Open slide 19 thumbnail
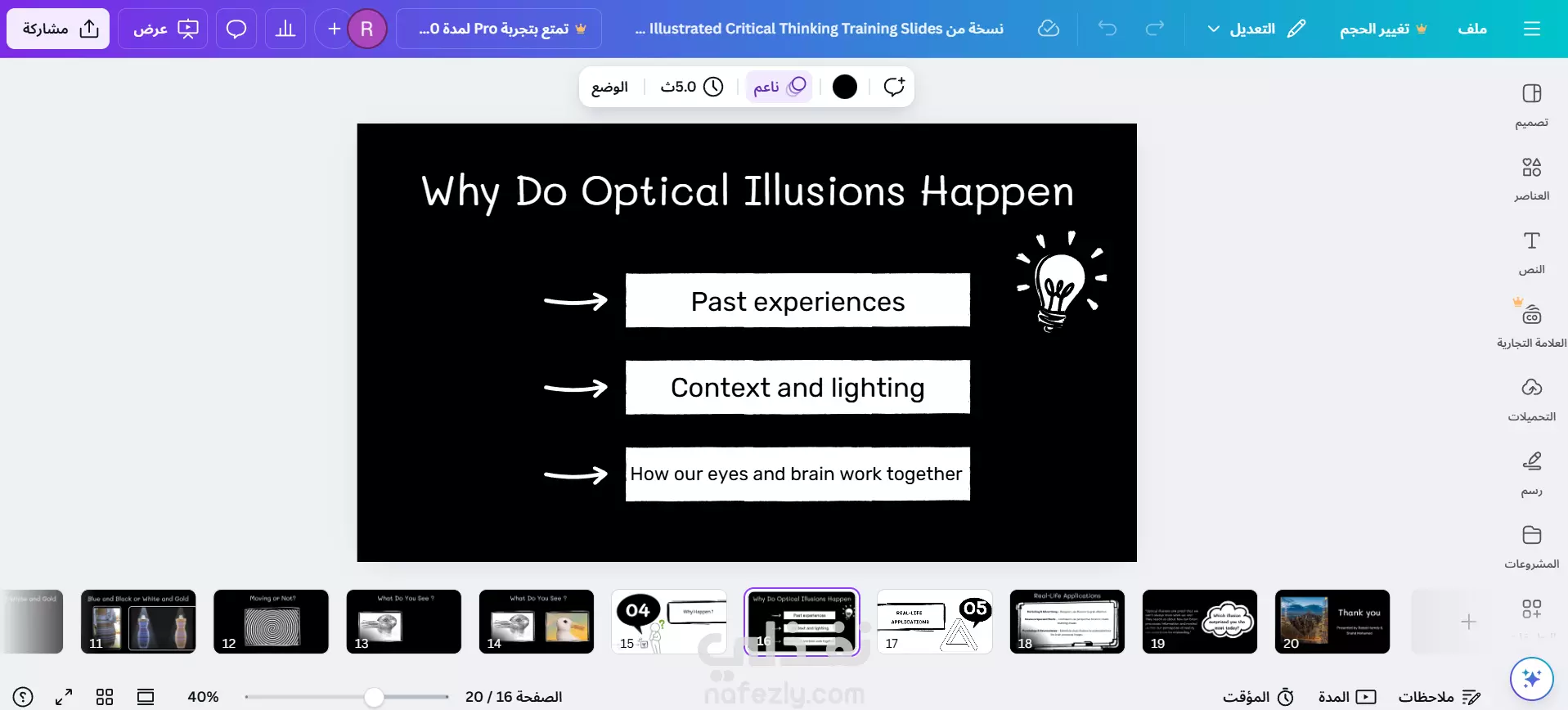This screenshot has height=710, width=1568. pos(1200,622)
